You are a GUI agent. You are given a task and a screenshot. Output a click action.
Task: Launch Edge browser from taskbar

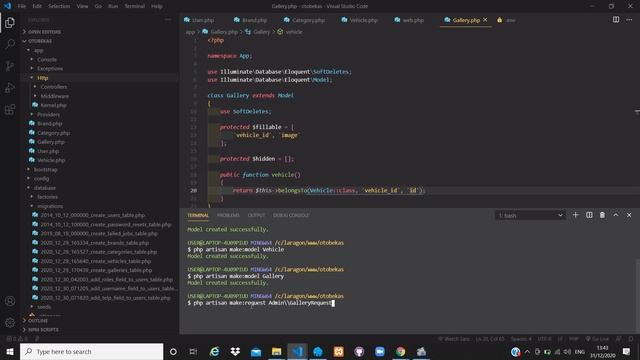click(214, 351)
